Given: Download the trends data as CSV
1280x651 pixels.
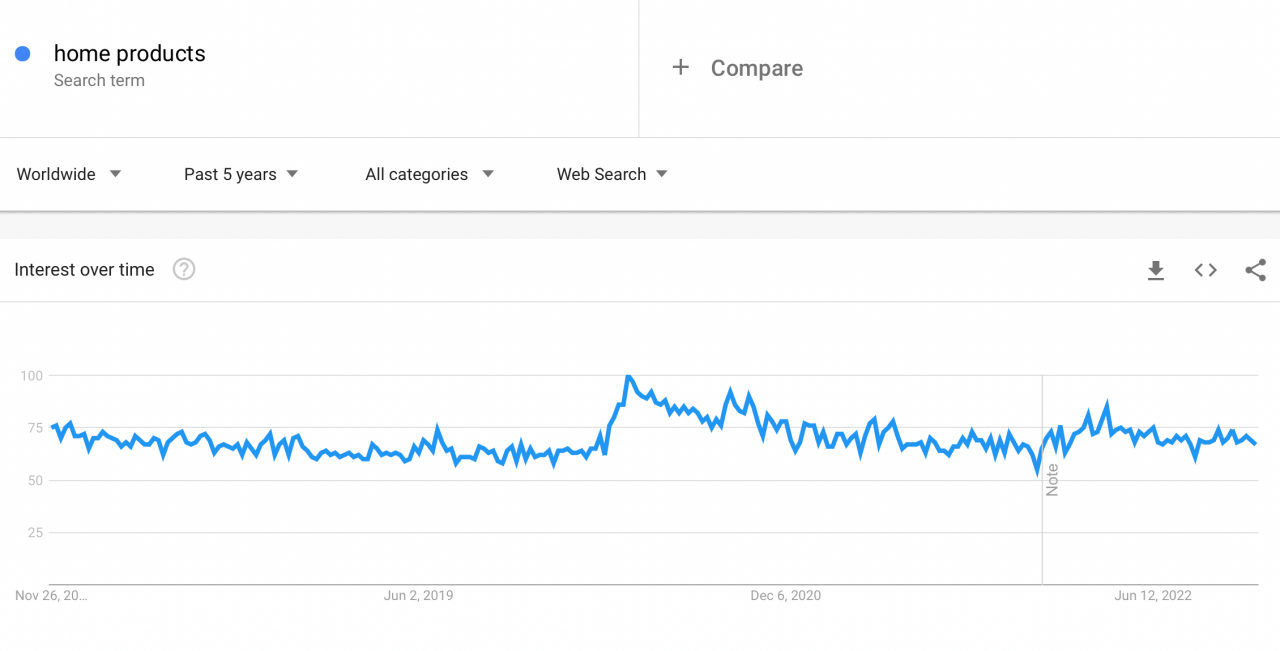Looking at the screenshot, I should [x=1155, y=270].
